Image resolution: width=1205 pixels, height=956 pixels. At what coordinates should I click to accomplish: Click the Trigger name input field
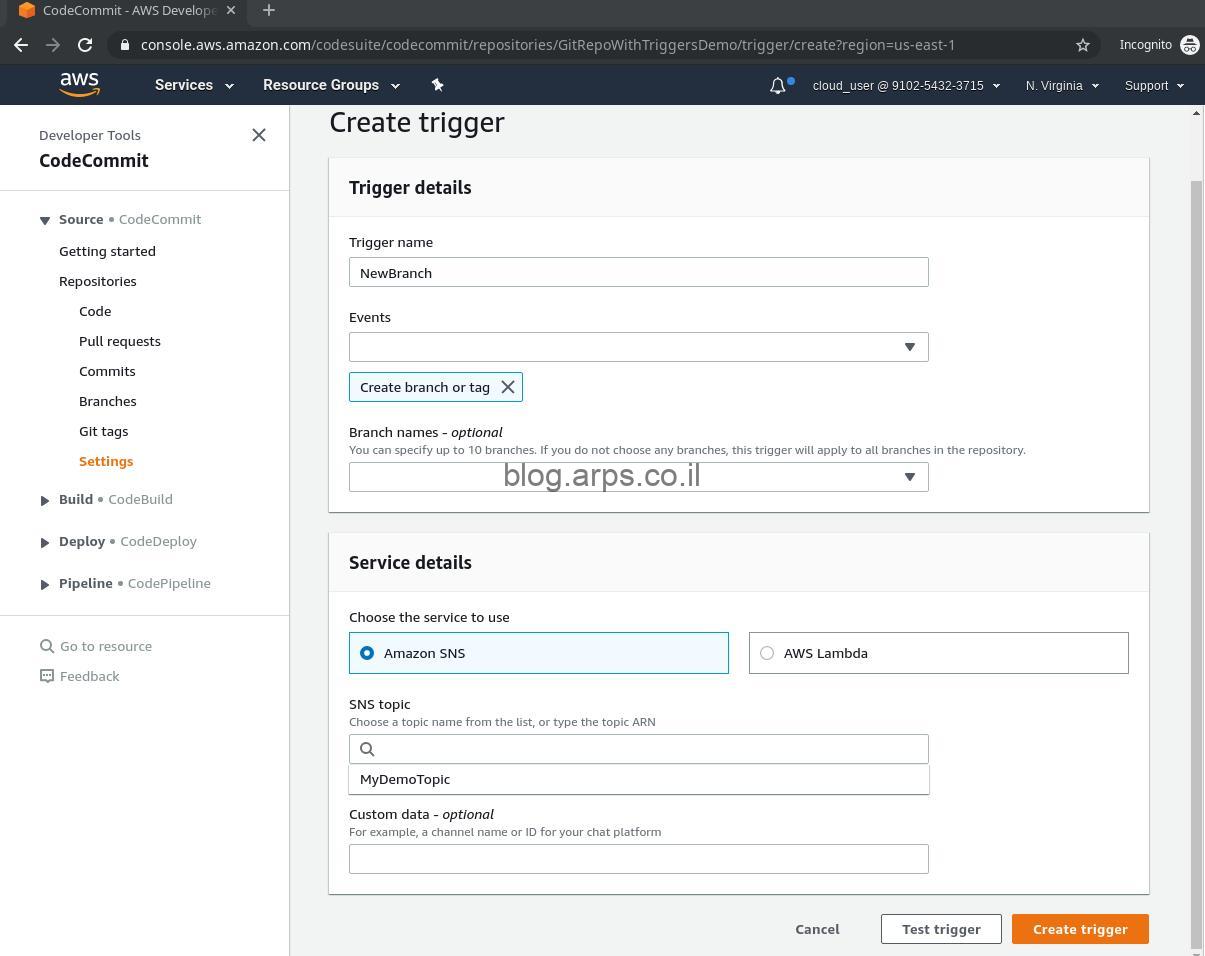click(639, 272)
